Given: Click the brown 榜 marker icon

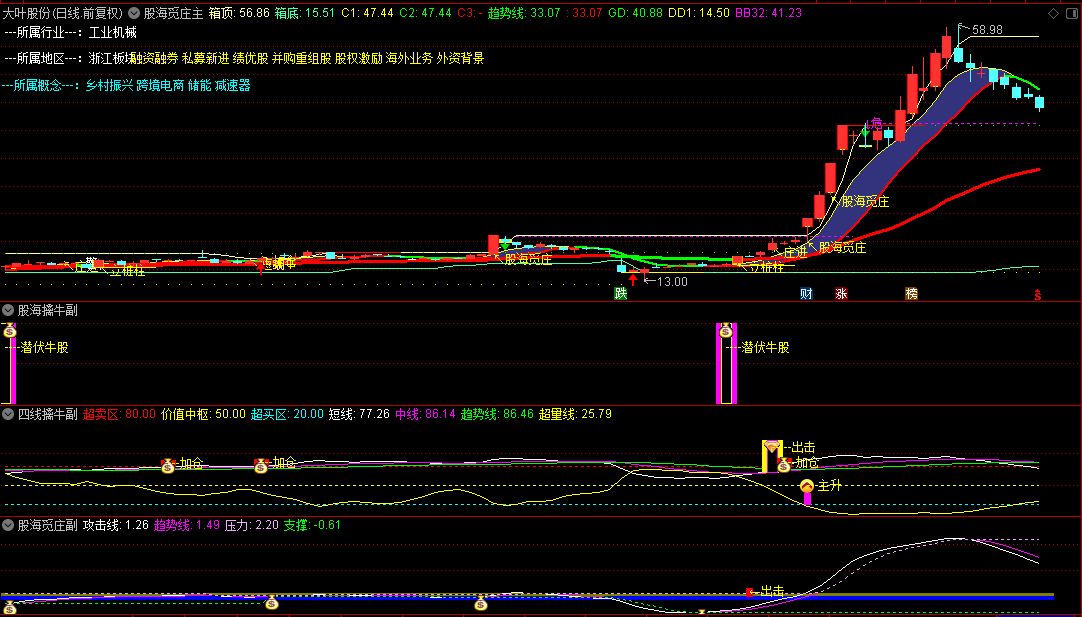Looking at the screenshot, I should pyautogui.click(x=911, y=294).
